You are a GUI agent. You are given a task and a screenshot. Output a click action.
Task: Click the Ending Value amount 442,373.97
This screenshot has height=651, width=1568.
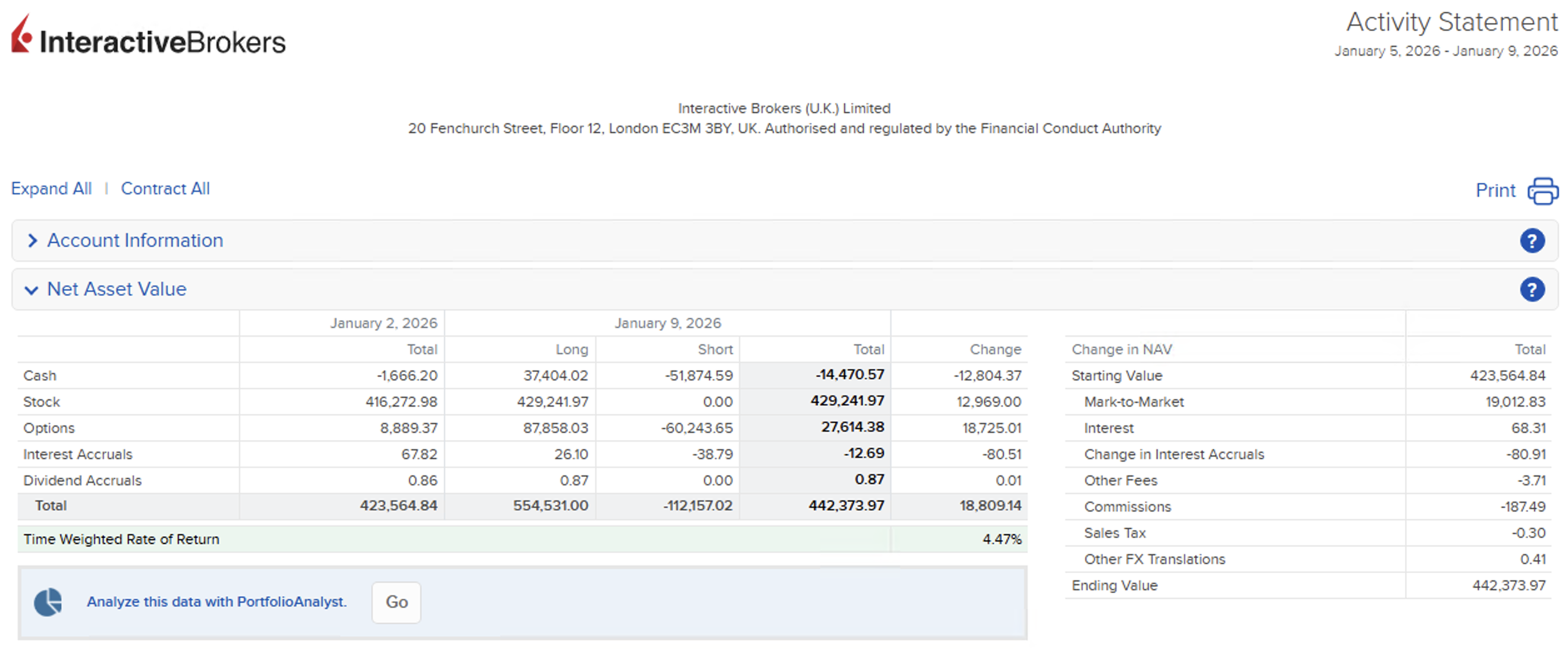[1508, 585]
